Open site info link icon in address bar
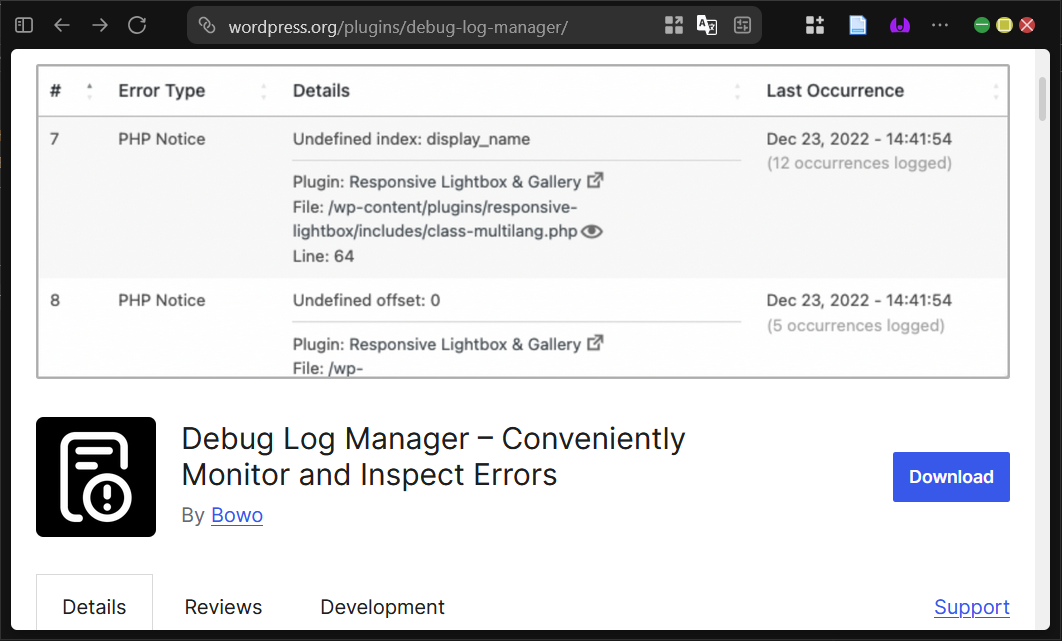 click(x=207, y=26)
